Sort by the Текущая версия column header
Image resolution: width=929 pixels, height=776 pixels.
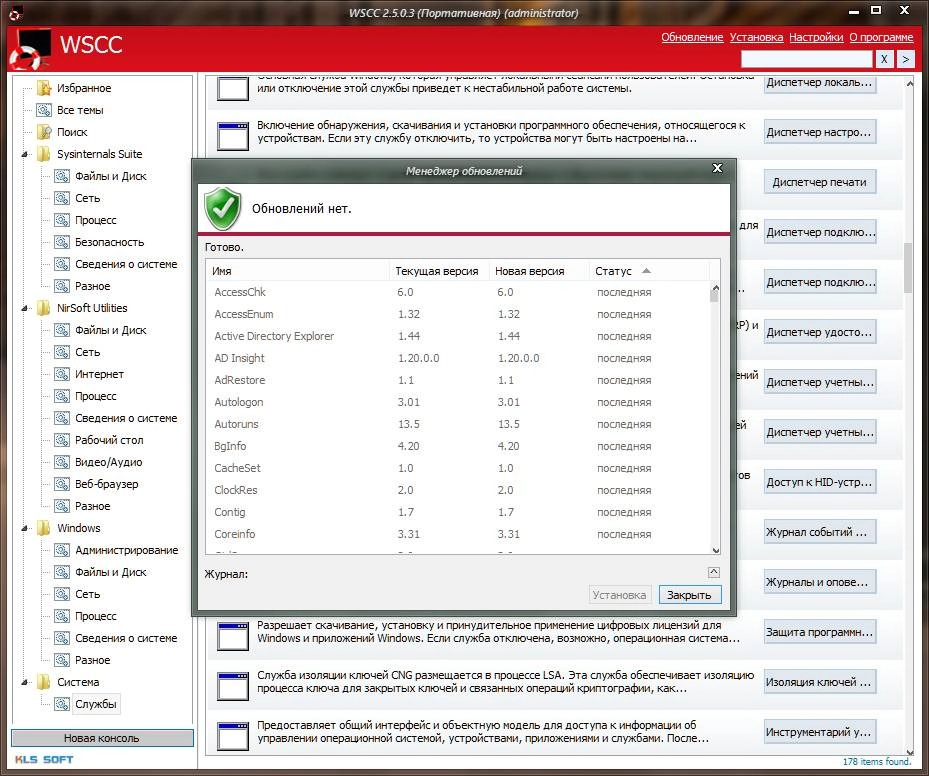click(438, 271)
